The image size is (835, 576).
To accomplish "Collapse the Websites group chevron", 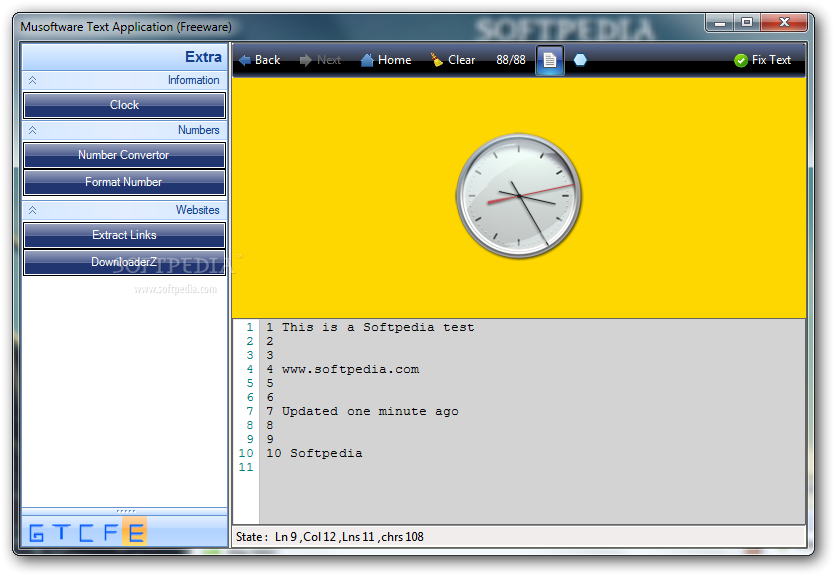I will [32, 210].
